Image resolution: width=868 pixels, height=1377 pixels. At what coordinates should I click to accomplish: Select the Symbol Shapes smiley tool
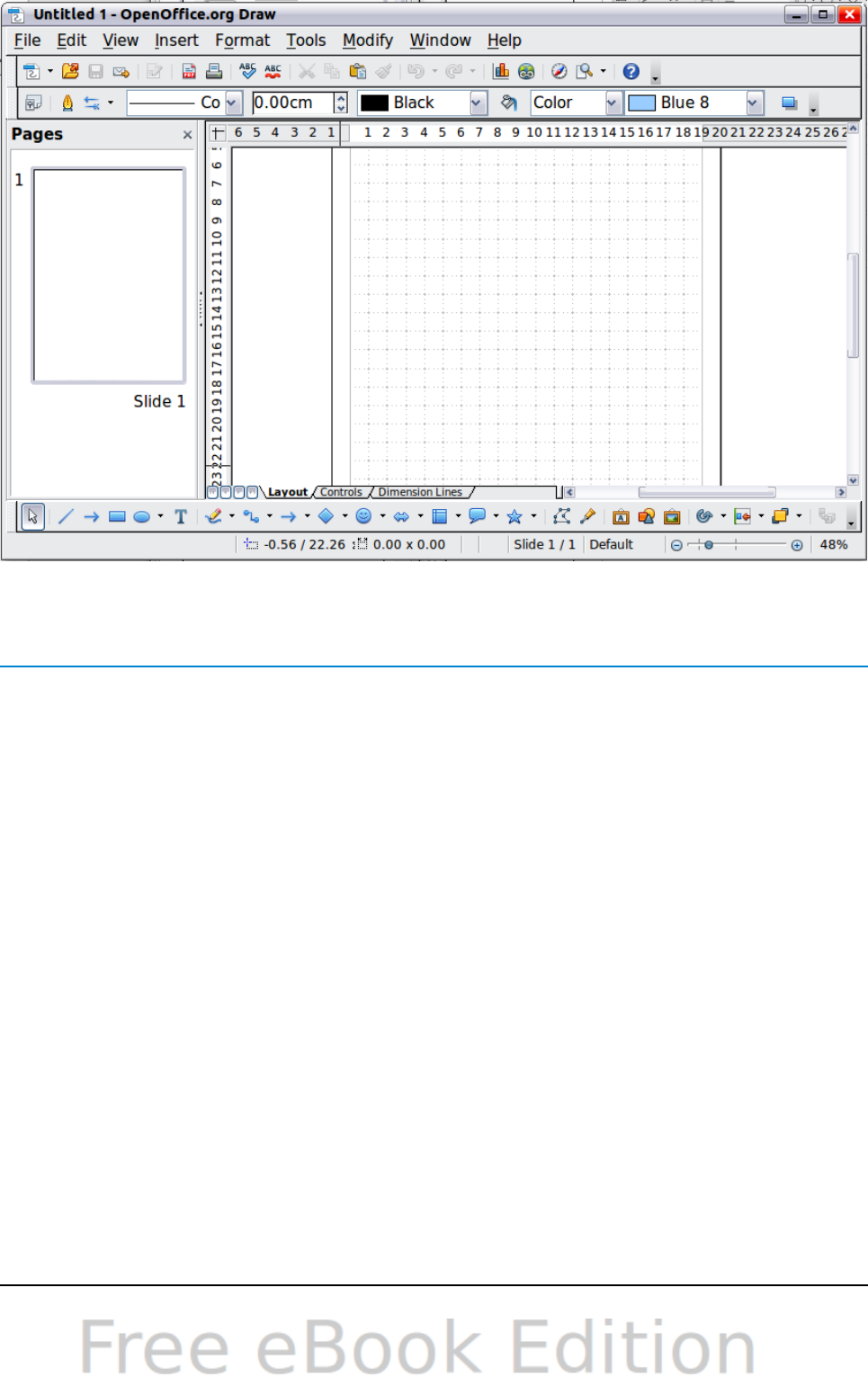pos(364,516)
